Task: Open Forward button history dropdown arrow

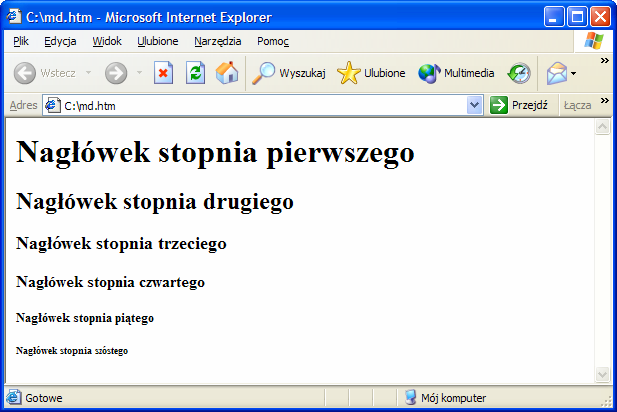Action: coord(139,73)
